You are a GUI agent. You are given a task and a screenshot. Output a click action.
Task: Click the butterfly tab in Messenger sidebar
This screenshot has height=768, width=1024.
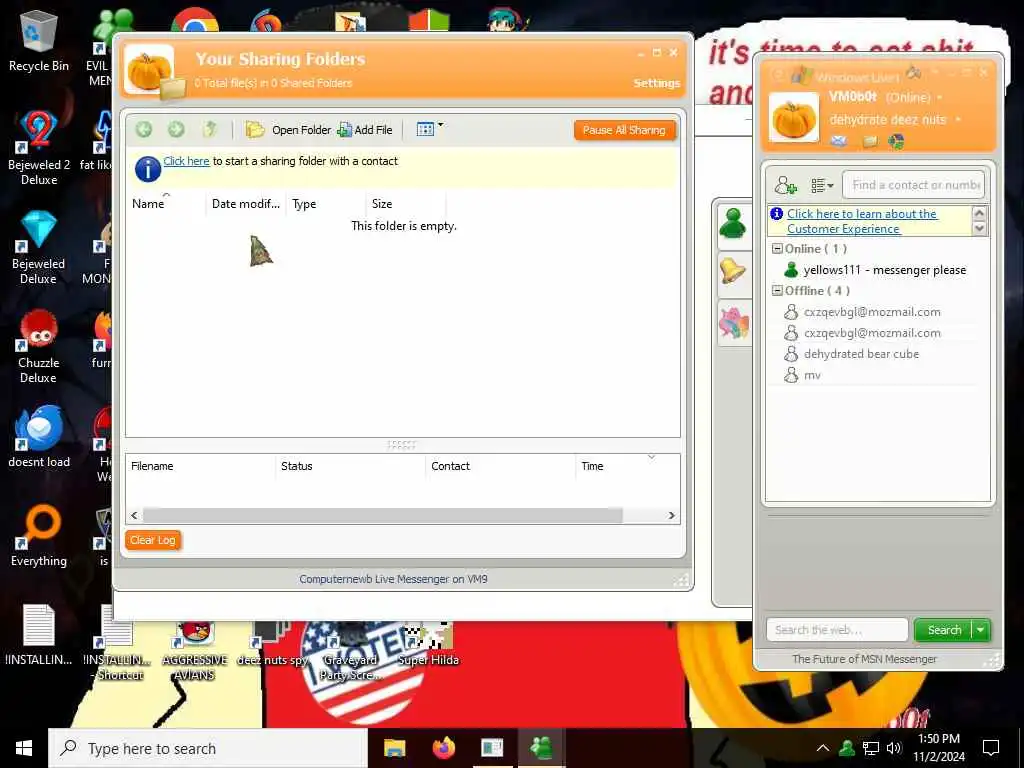733,322
